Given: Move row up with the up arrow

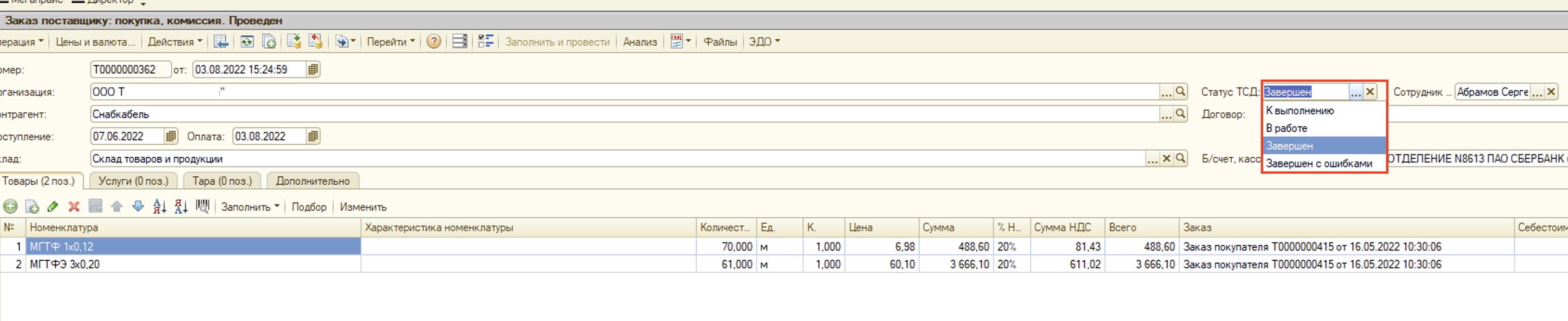Looking at the screenshot, I should 117,207.
